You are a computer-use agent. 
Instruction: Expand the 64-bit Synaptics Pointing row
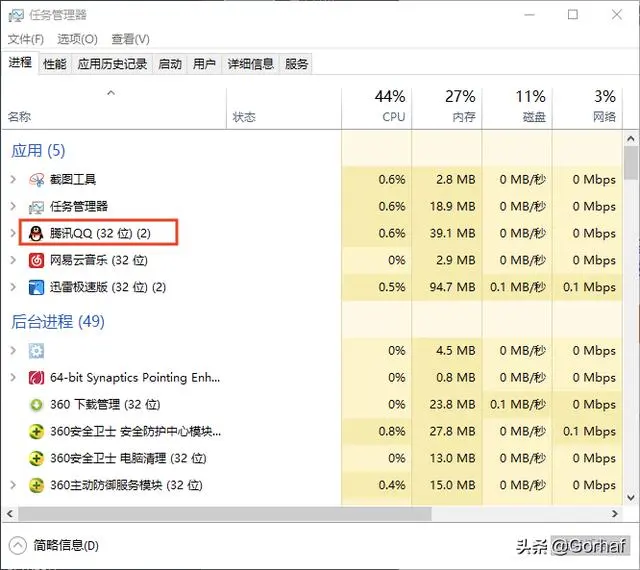[13, 377]
